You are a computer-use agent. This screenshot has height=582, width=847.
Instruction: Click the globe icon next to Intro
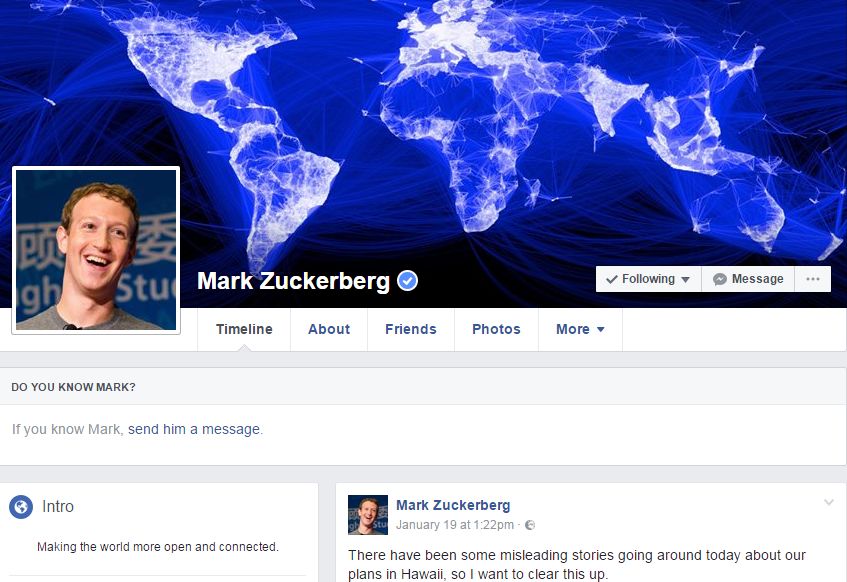point(21,507)
